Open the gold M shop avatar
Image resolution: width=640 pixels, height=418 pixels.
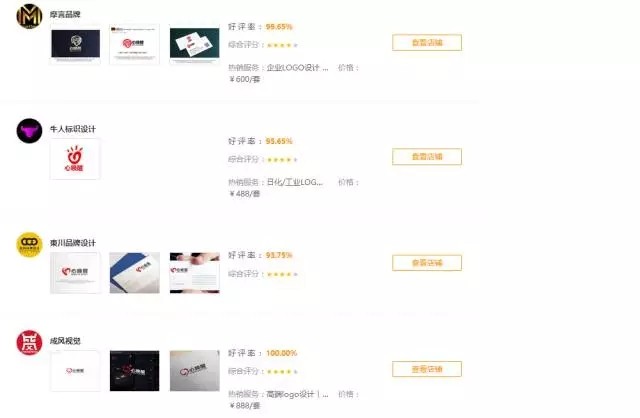29,16
